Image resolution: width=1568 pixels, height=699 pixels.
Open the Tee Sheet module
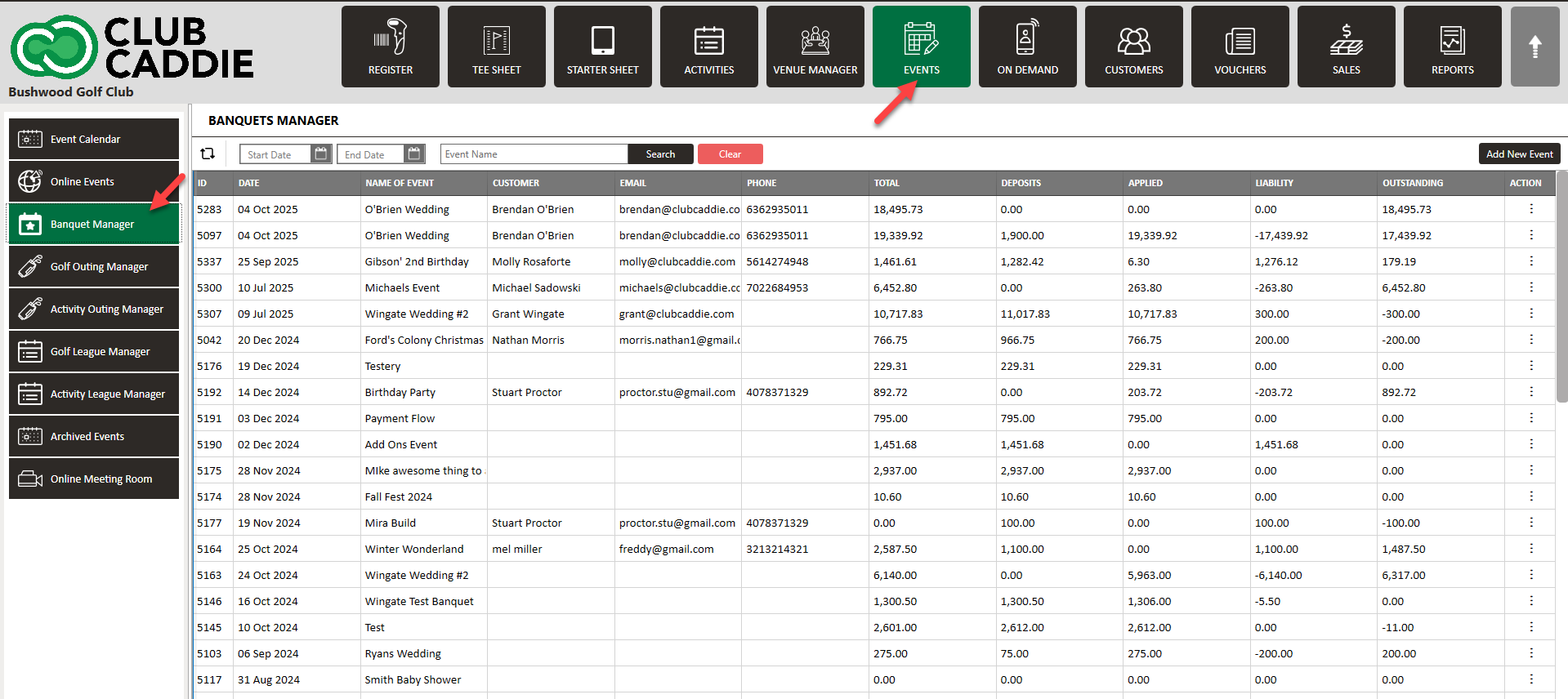point(496,47)
